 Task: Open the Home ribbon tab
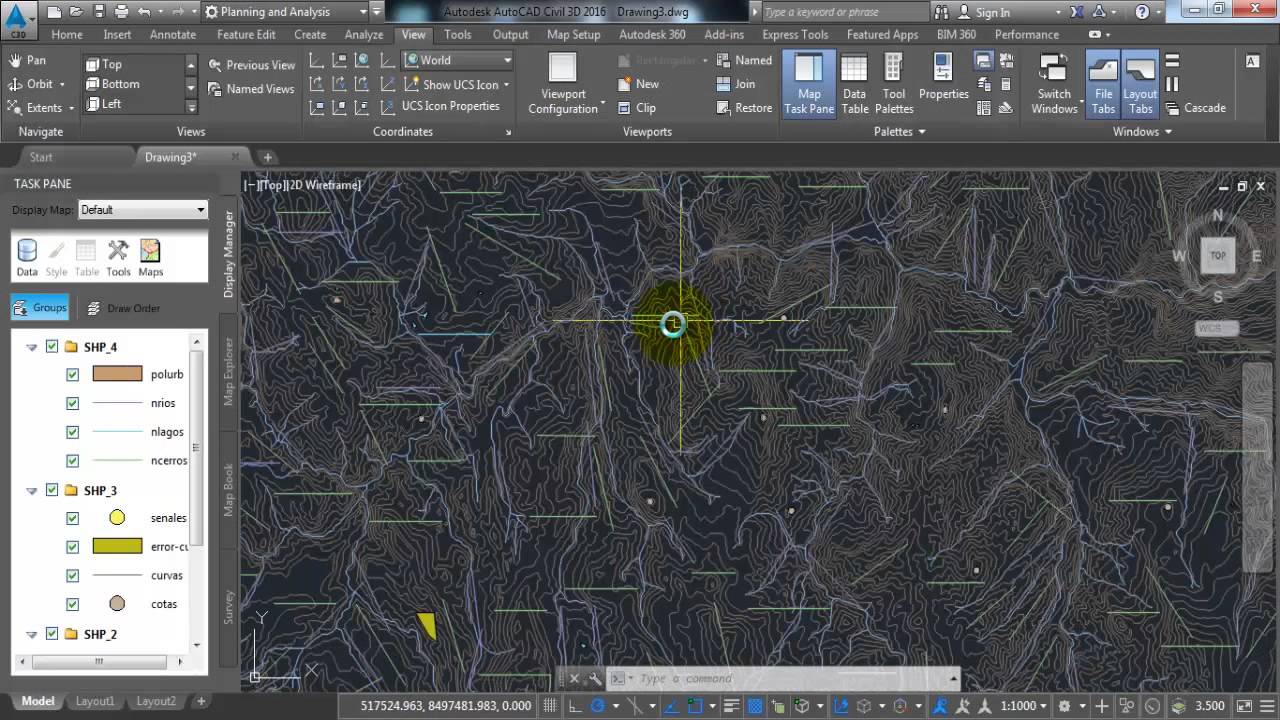click(x=67, y=34)
